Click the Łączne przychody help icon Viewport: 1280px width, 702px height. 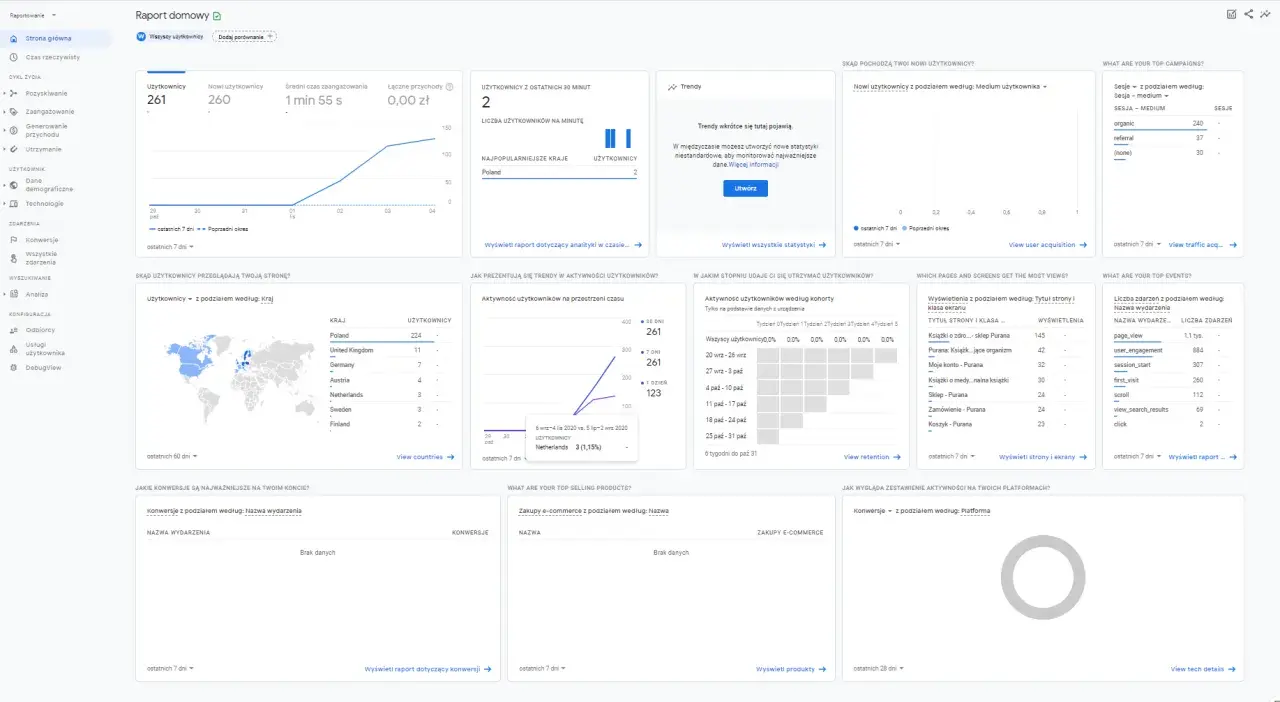click(449, 87)
